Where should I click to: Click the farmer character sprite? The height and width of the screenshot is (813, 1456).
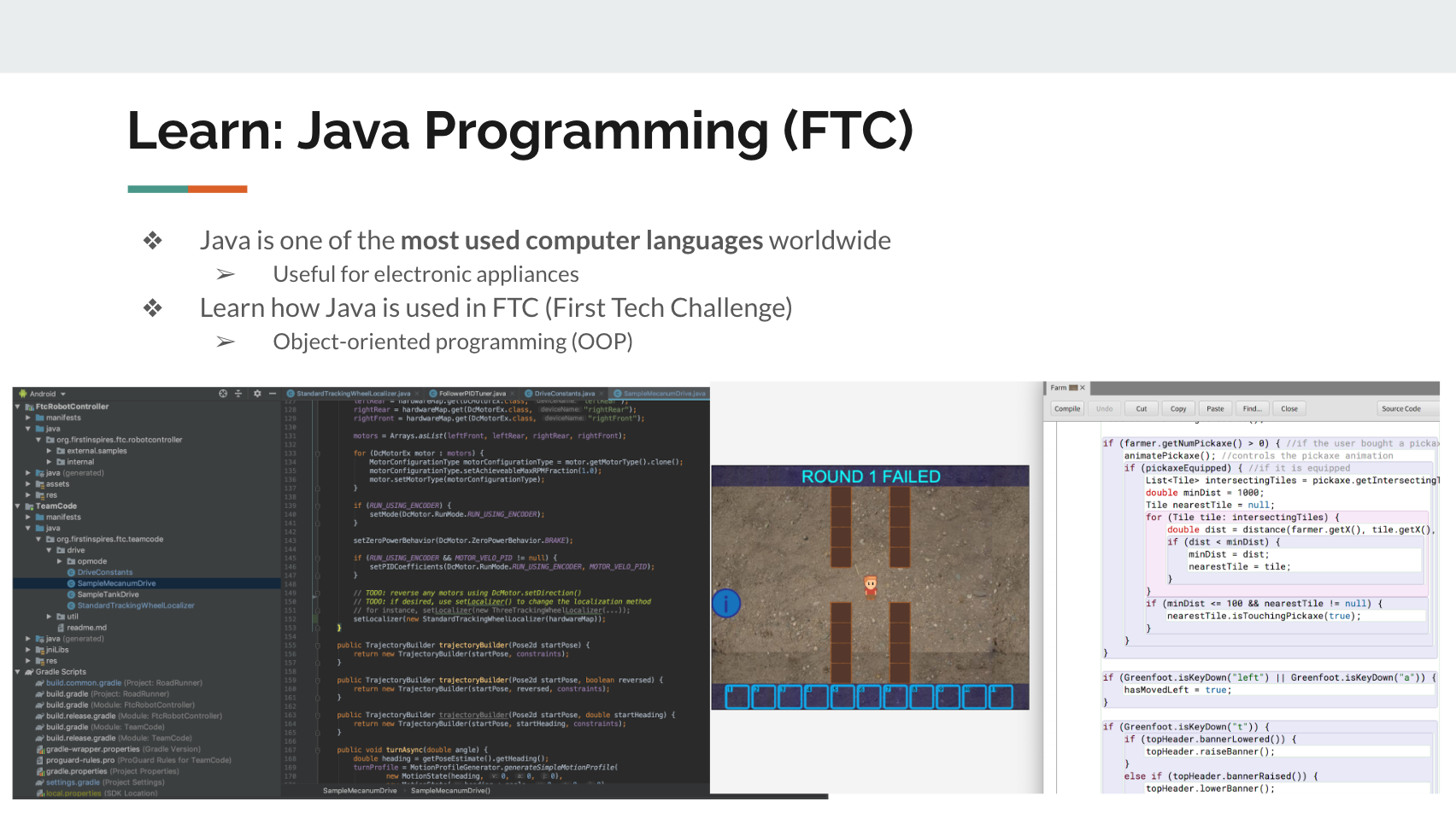point(870,586)
